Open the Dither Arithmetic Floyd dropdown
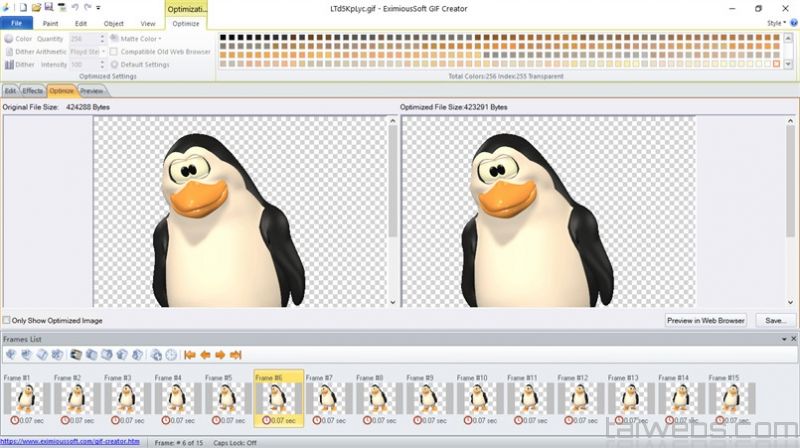Image resolution: width=800 pixels, height=448 pixels. (x=103, y=51)
